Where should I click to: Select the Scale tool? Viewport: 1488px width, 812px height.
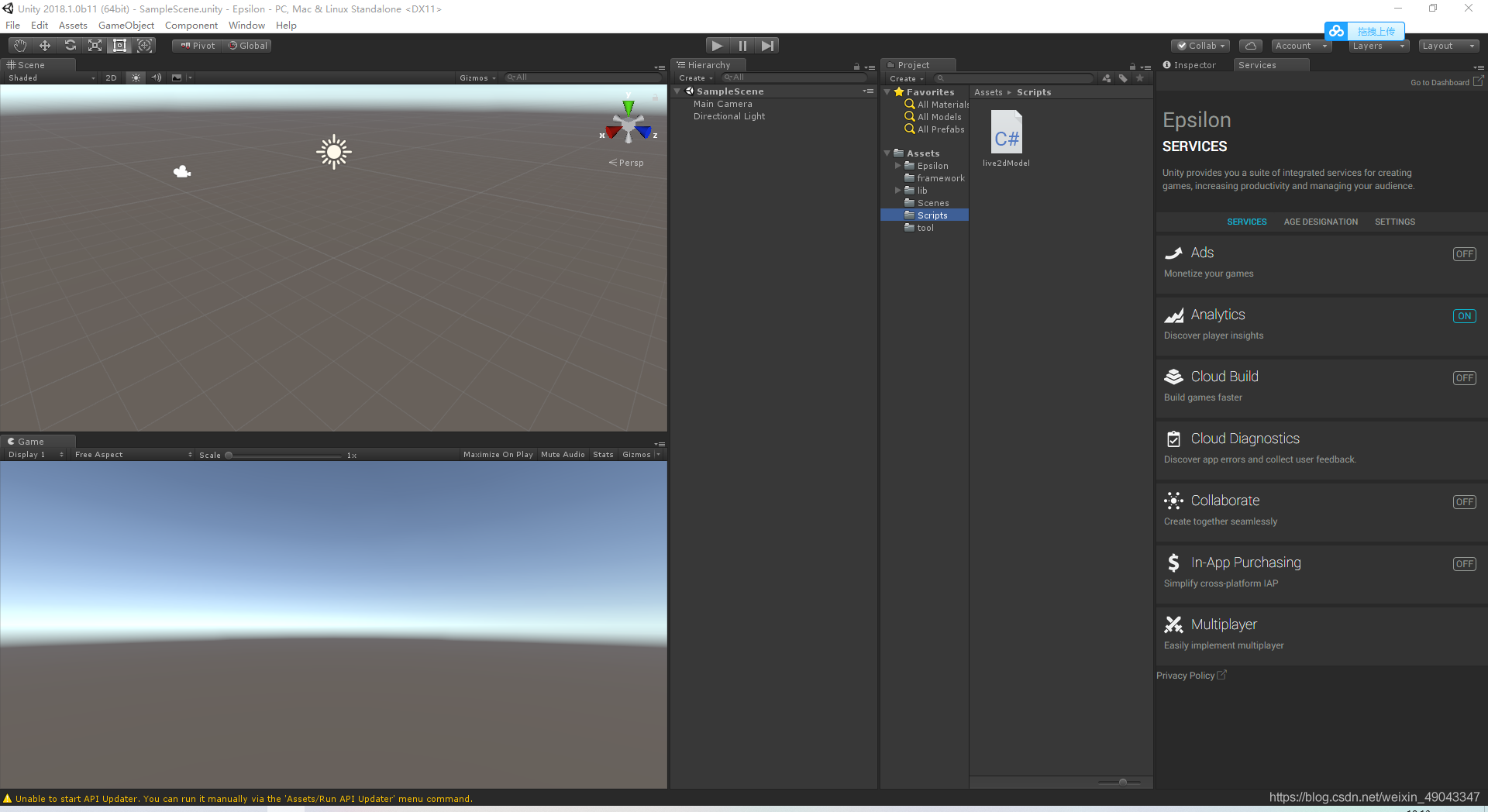(x=95, y=46)
